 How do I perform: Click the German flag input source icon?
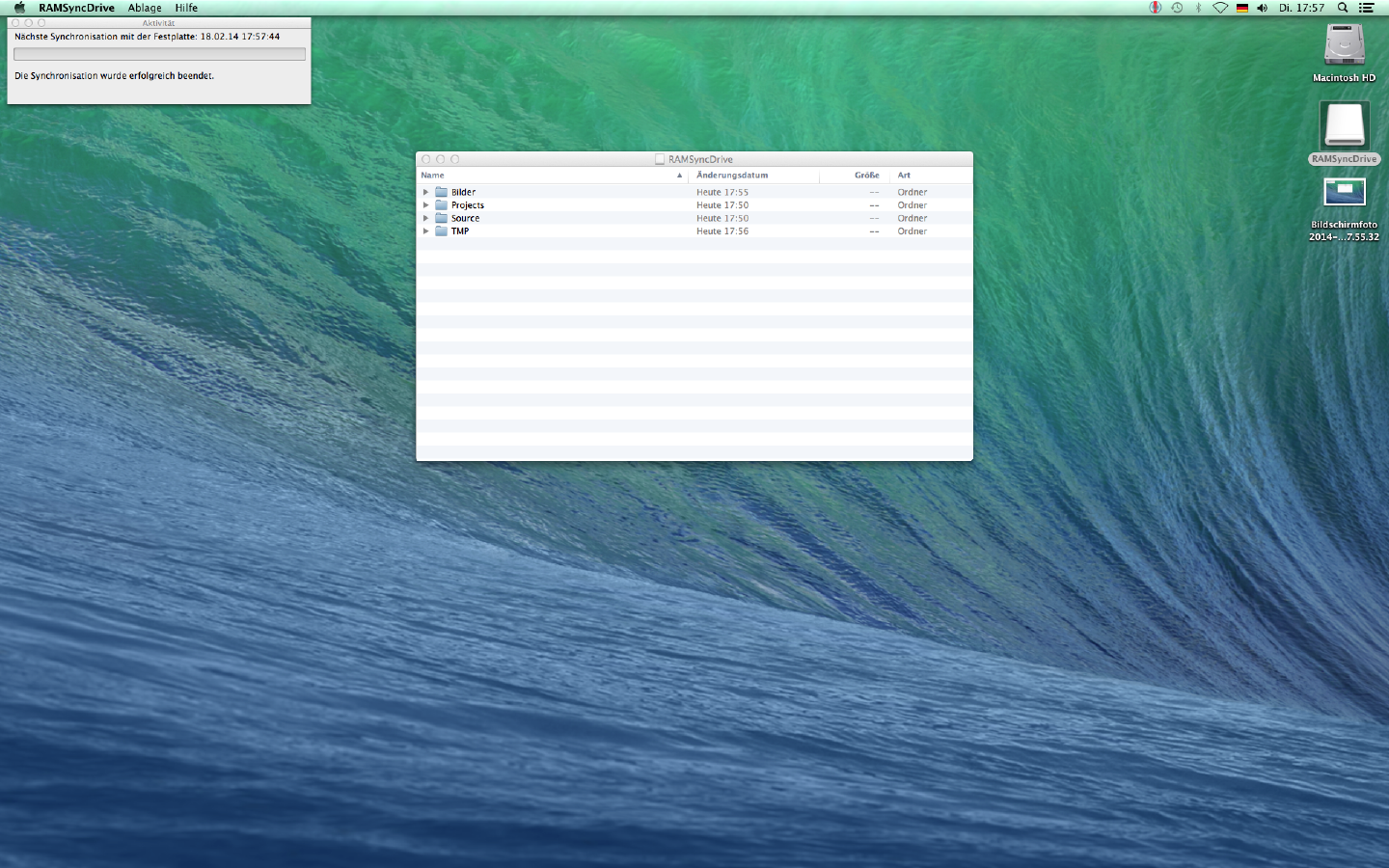coord(1241,8)
